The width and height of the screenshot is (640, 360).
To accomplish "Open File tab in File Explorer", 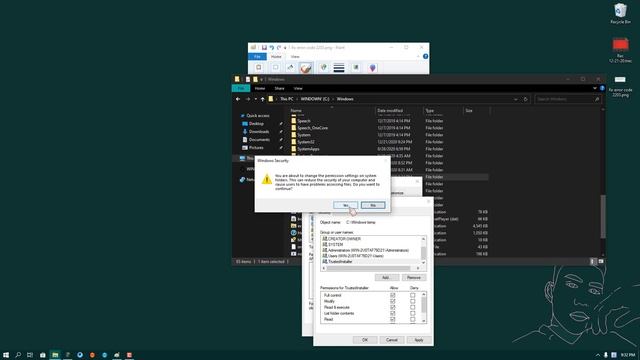I will point(241,88).
